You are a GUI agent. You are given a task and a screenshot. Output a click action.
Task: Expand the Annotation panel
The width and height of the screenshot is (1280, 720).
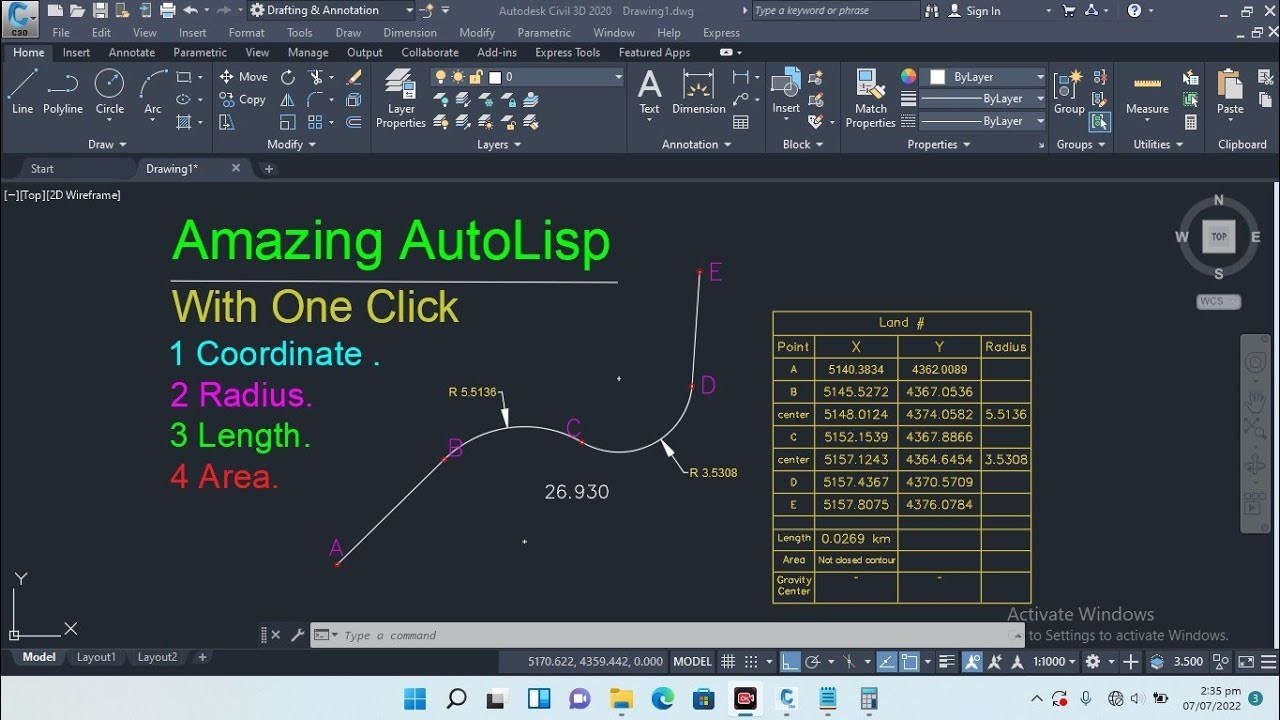[696, 144]
